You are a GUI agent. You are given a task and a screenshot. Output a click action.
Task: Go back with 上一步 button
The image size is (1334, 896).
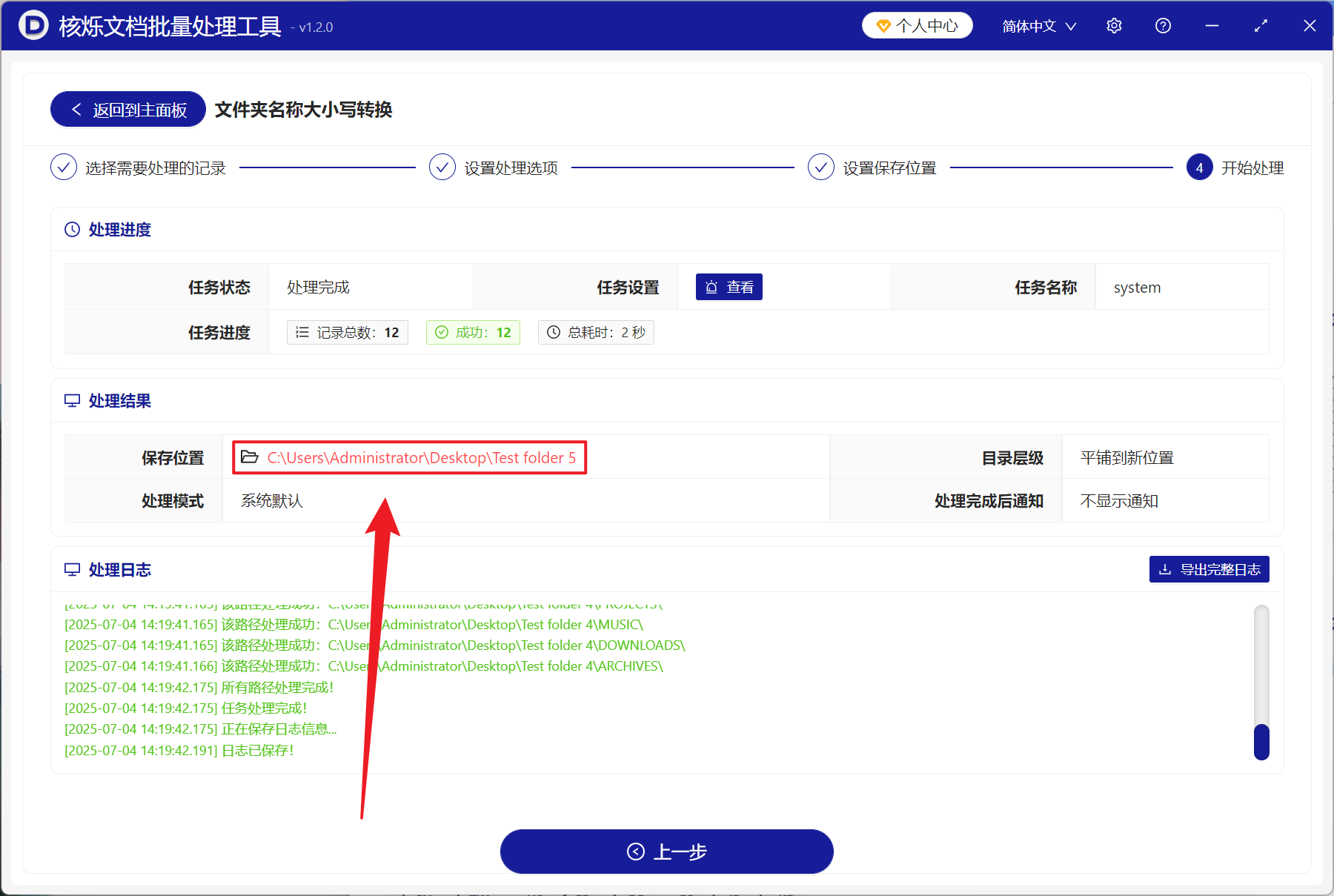[666, 852]
